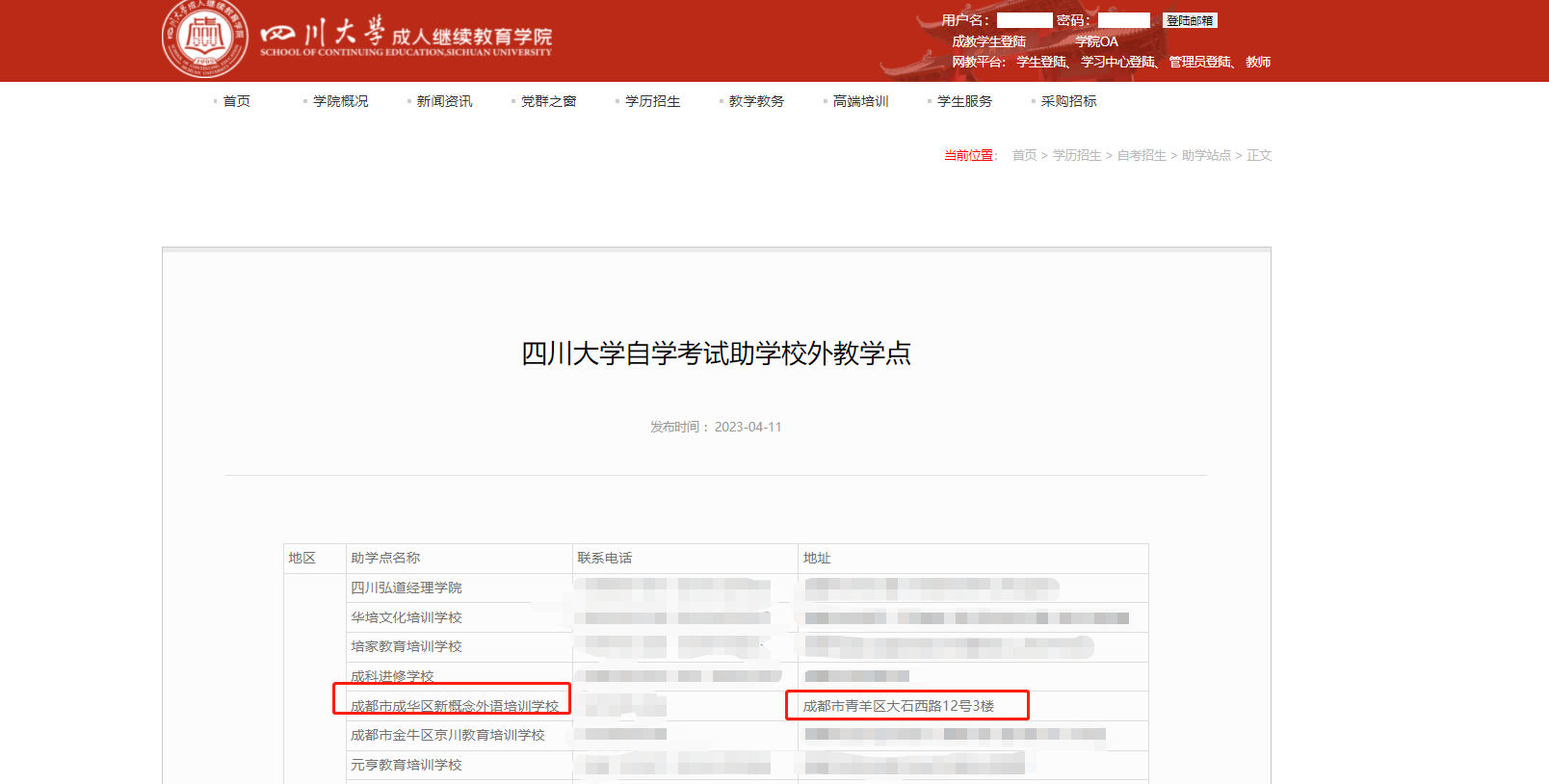This screenshot has height=784, width=1549.
Task: Open 学习中心登陆 link
Action: (1117, 62)
